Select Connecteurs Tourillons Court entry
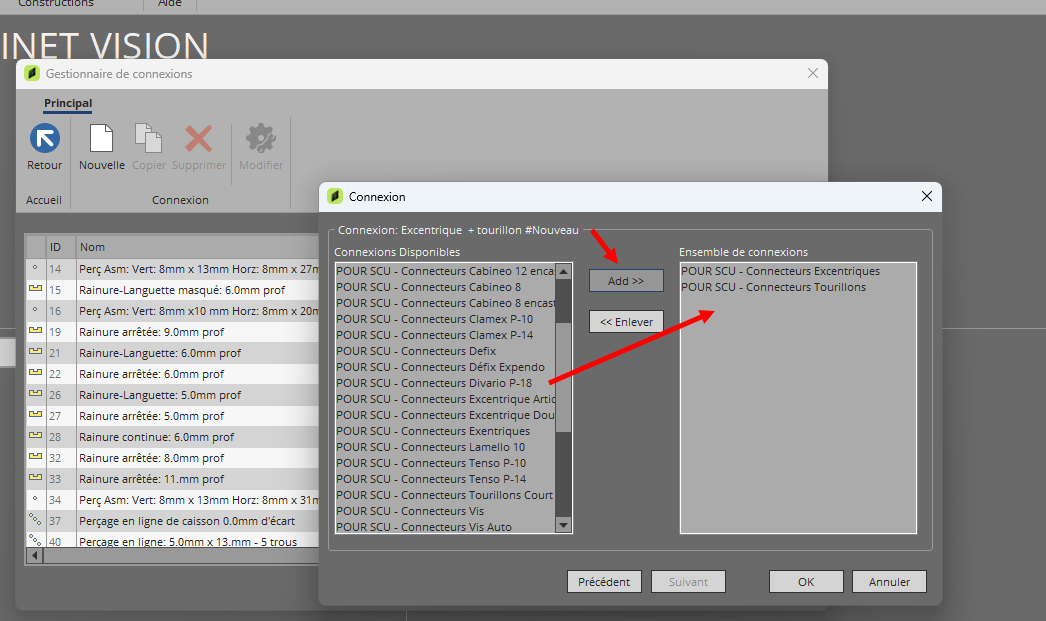Viewport: 1046px width, 621px height. [x=446, y=495]
